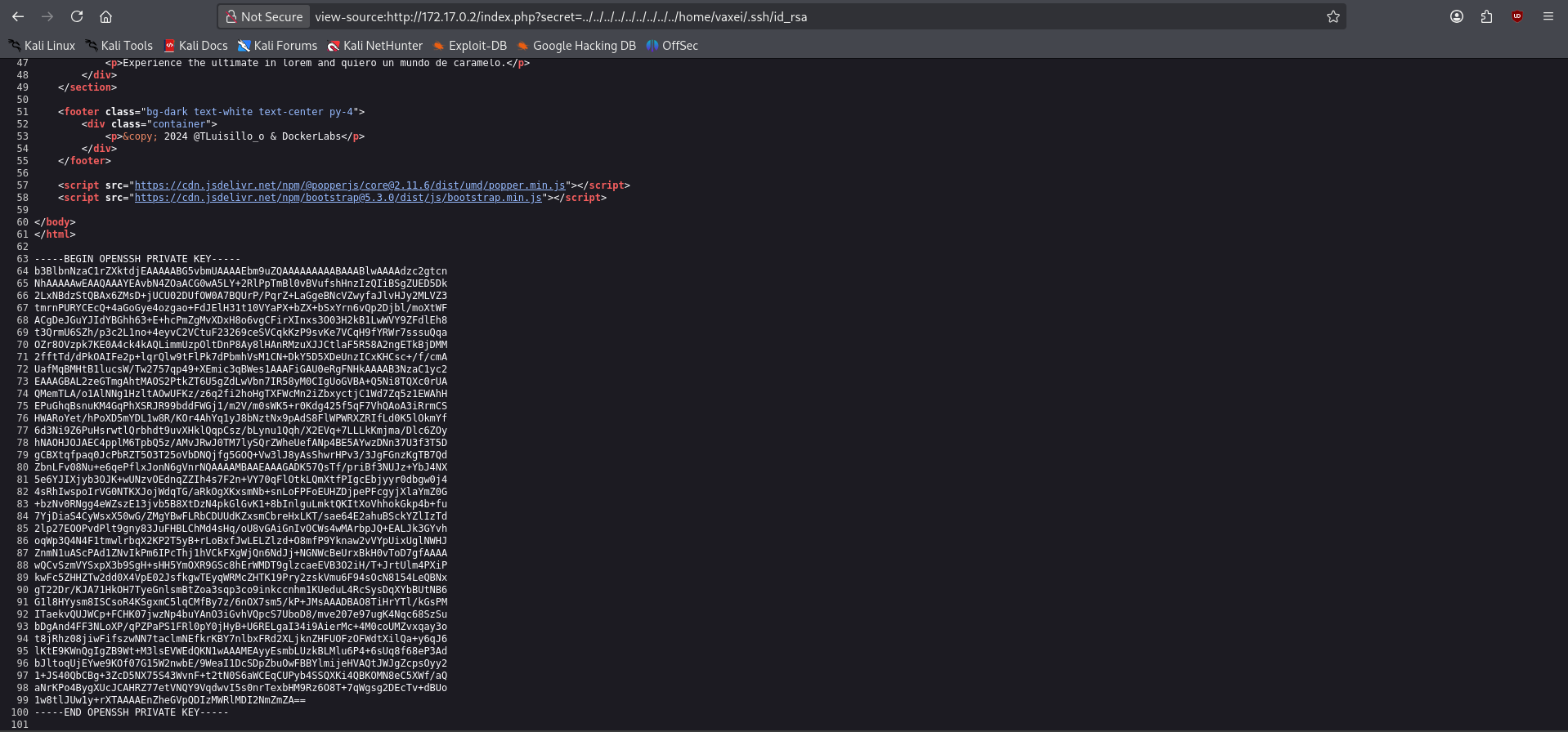
Task: Click key line starting ZbnLFv08Nu+e6qe
Action: [240, 467]
